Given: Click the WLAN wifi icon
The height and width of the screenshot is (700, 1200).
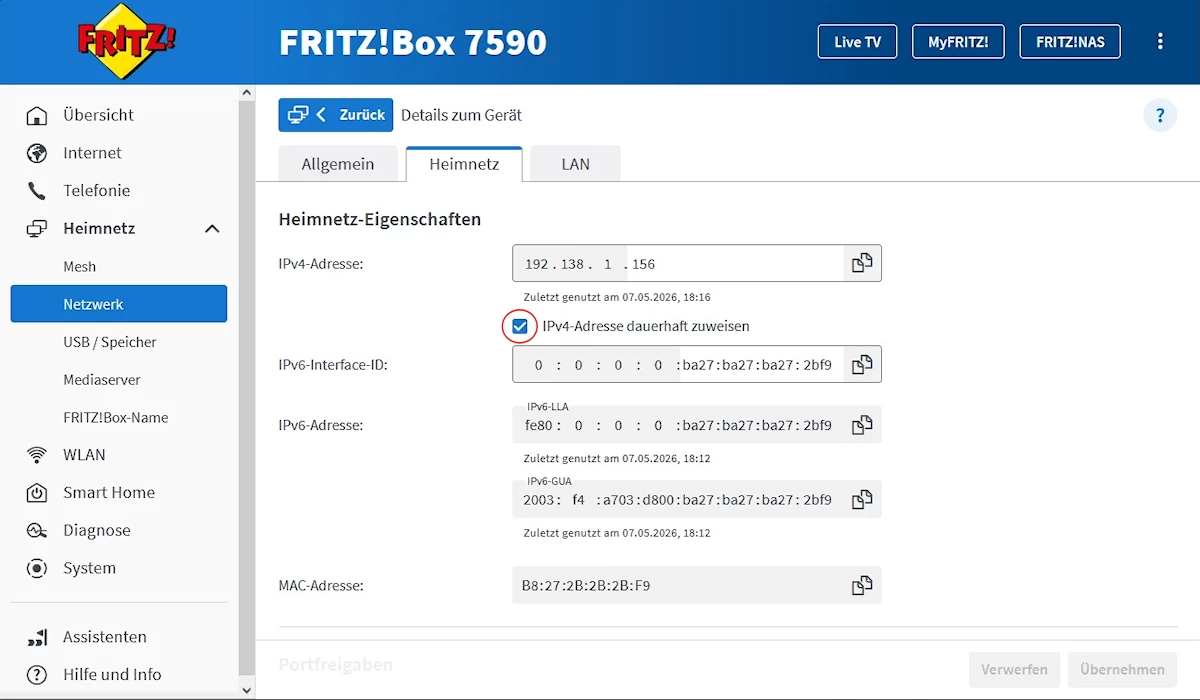Looking at the screenshot, I should click(x=37, y=455).
